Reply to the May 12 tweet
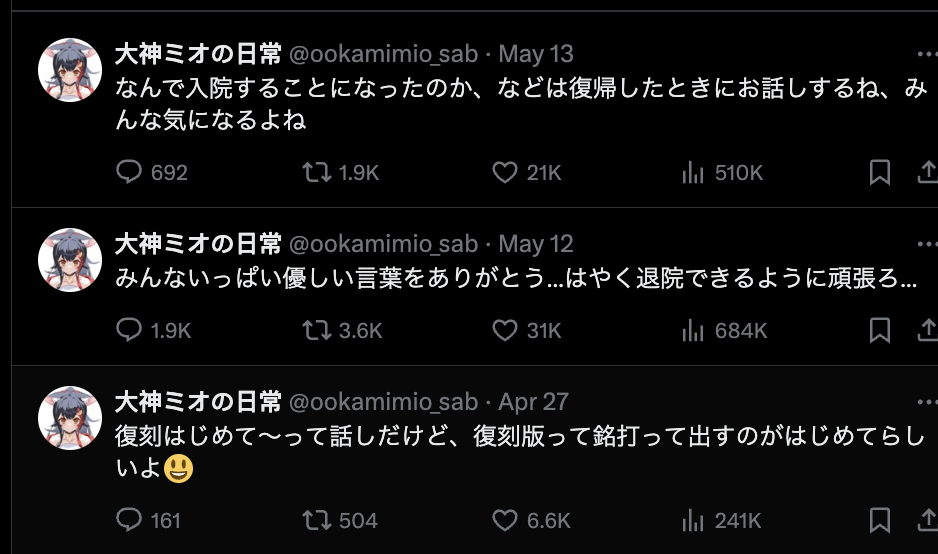 pyautogui.click(x=131, y=330)
